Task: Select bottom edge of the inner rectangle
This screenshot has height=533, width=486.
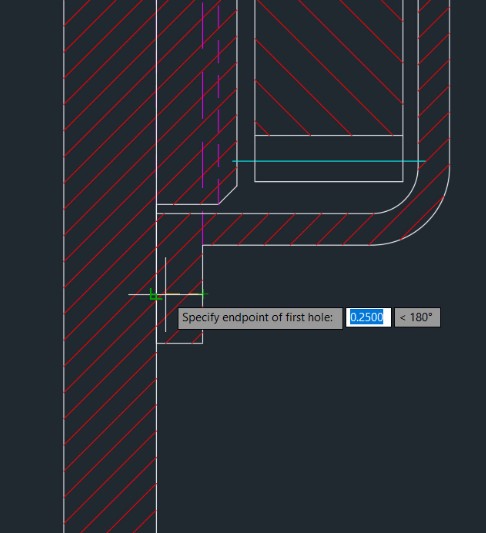Action: [x=329, y=182]
